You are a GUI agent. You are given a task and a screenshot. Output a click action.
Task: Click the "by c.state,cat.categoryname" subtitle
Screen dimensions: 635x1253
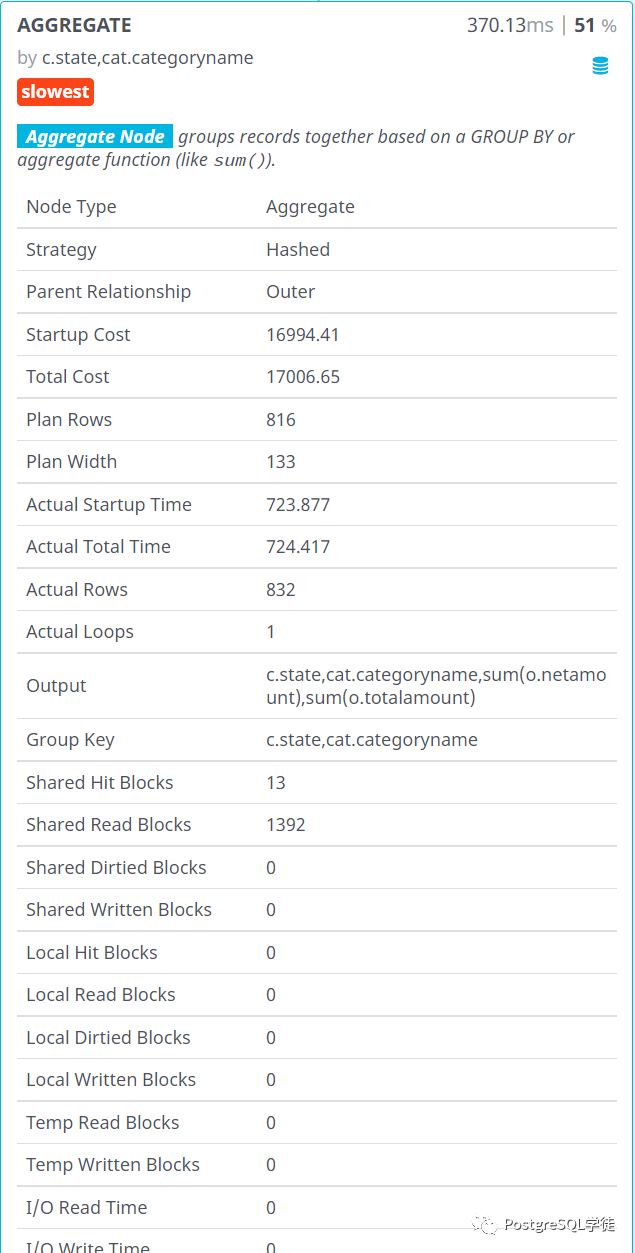coord(135,58)
